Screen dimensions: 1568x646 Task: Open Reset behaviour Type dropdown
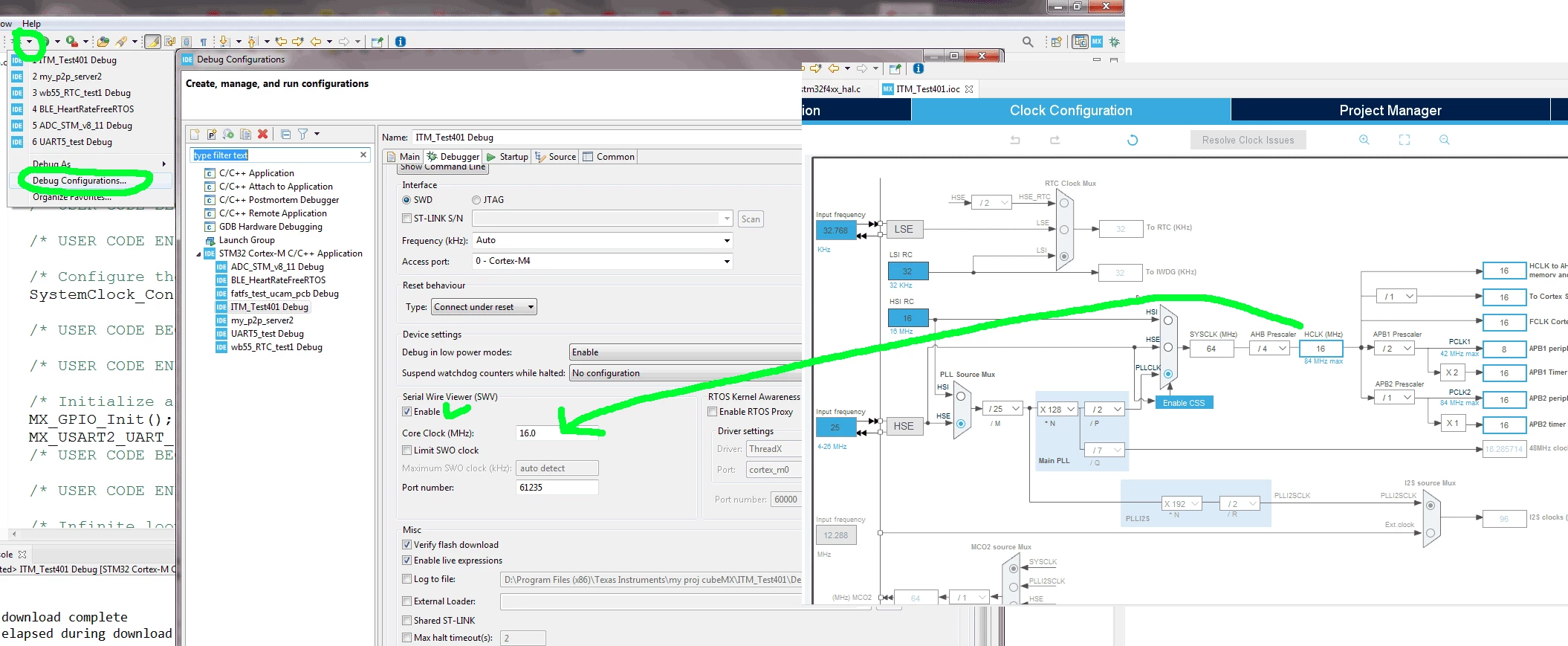[484, 307]
